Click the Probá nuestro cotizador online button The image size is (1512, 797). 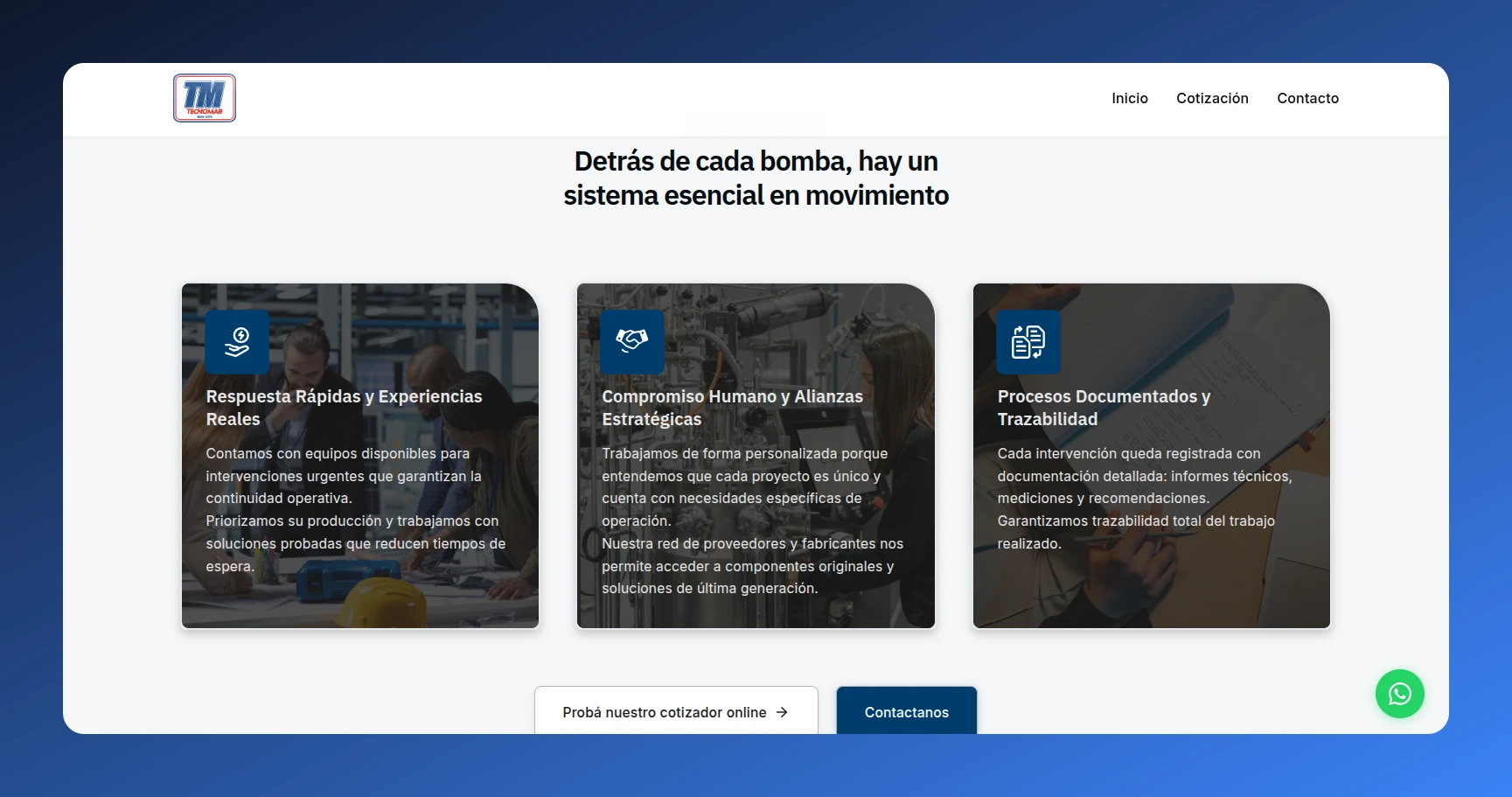676,710
